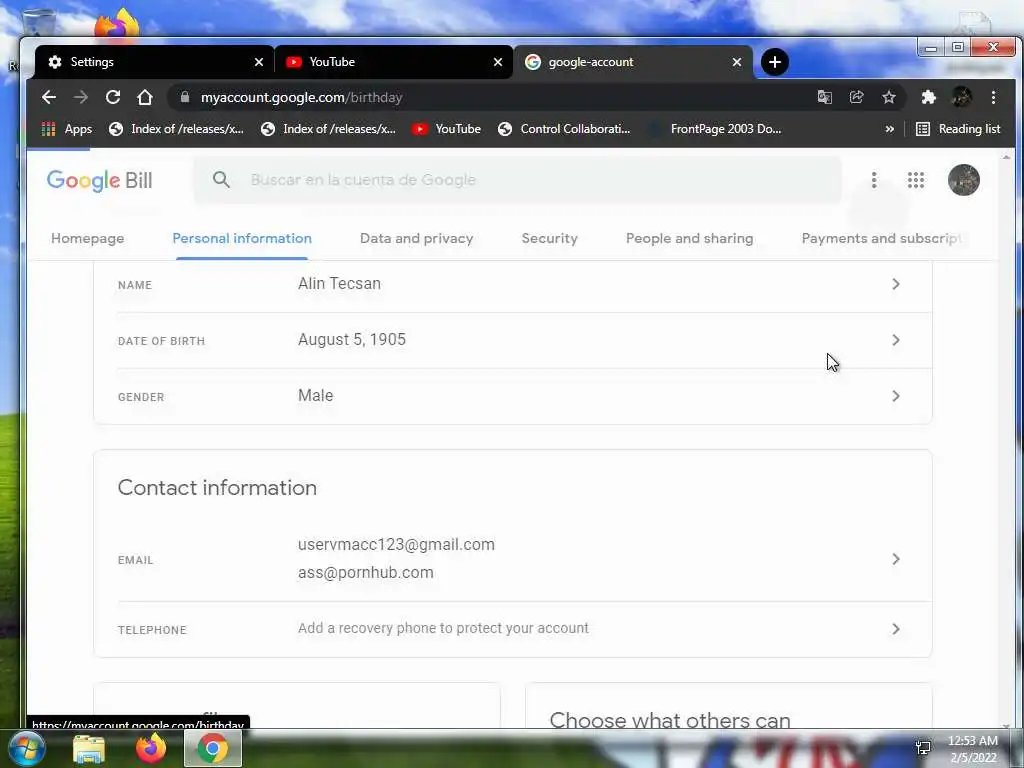This screenshot has width=1024, height=768.
Task: Click the share page icon
Action: 856,97
